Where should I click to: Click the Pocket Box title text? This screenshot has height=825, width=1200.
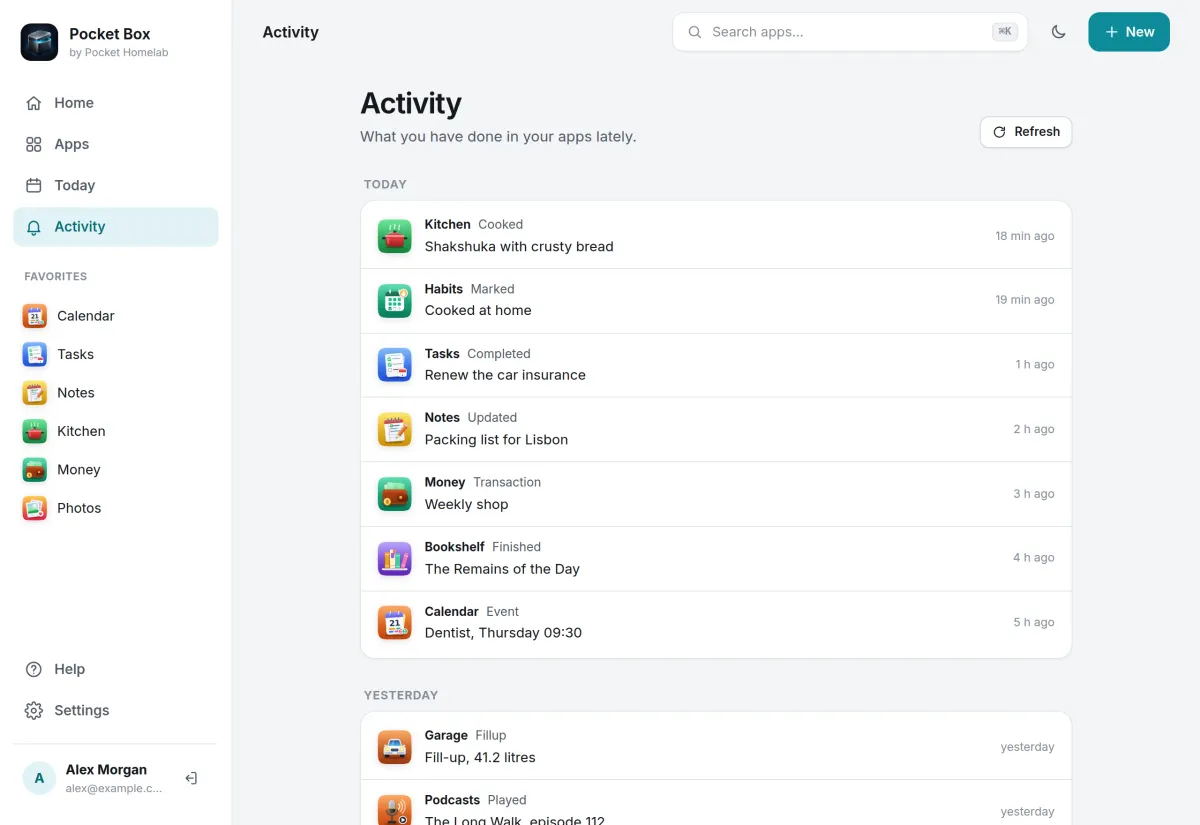[110, 34]
